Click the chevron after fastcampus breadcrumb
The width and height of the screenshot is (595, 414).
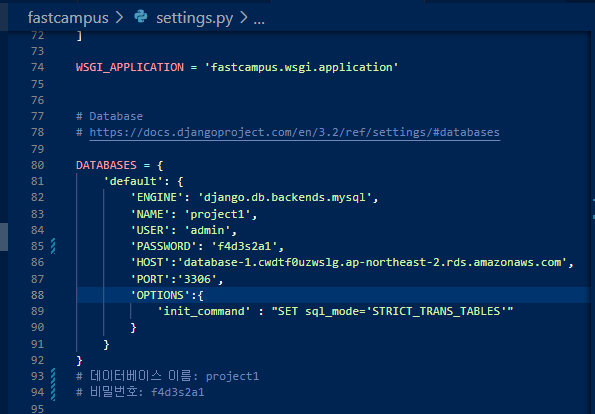coord(120,17)
